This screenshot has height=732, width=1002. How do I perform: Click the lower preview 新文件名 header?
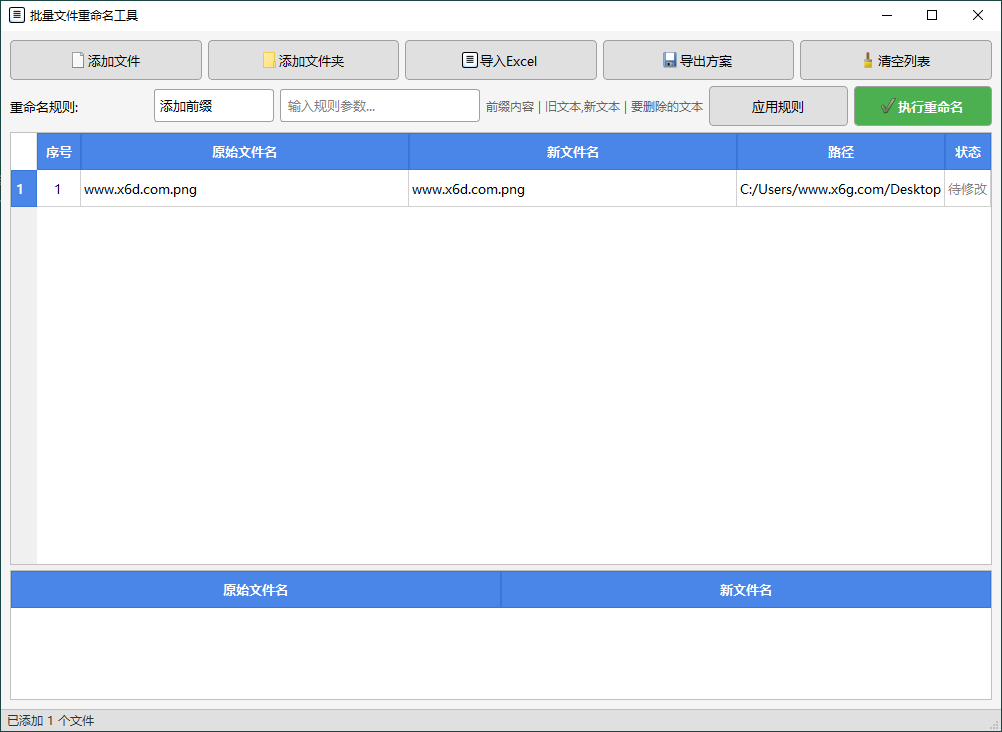click(745, 590)
